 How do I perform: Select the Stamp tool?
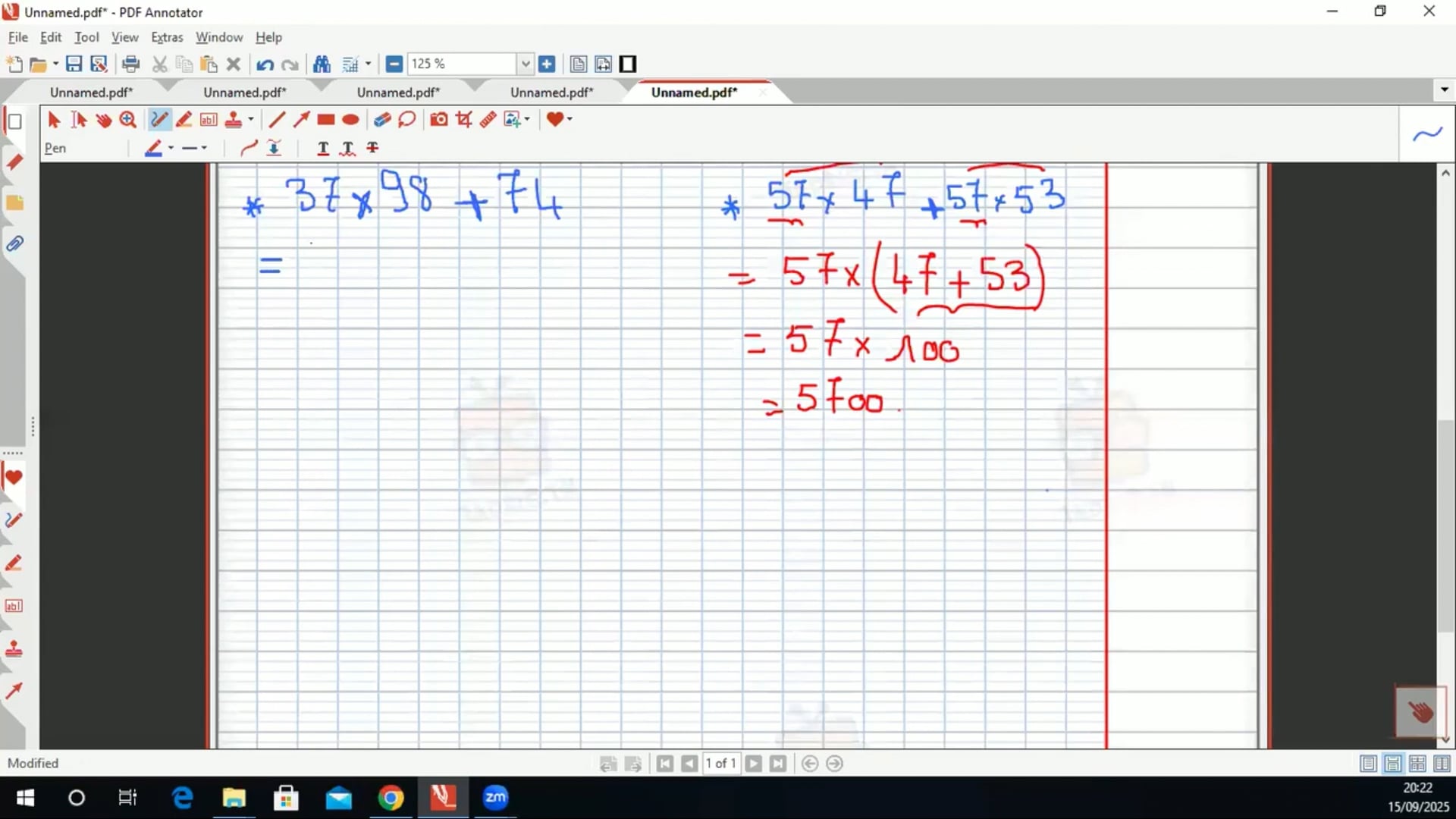tap(234, 120)
